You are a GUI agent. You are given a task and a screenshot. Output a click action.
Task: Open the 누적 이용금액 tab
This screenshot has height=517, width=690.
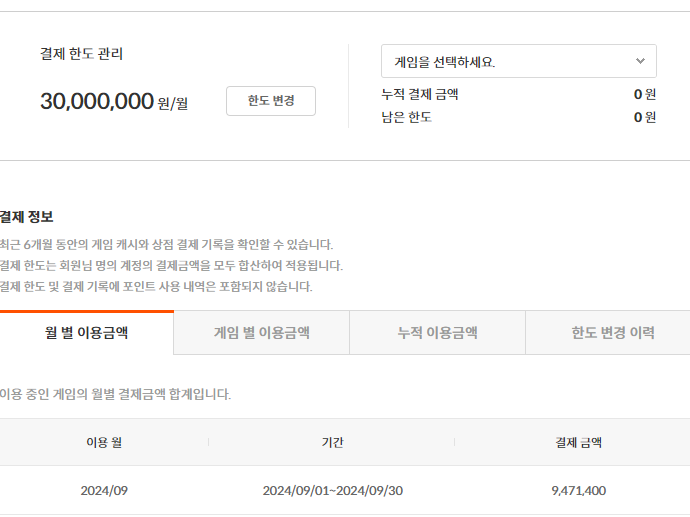click(x=437, y=333)
